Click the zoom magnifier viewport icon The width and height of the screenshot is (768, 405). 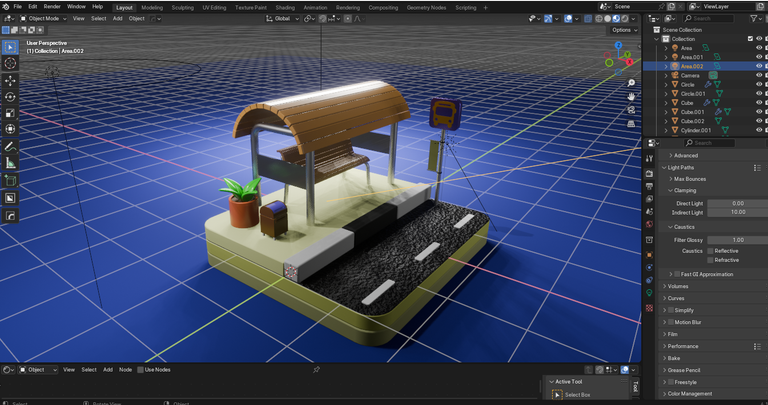coord(632,82)
